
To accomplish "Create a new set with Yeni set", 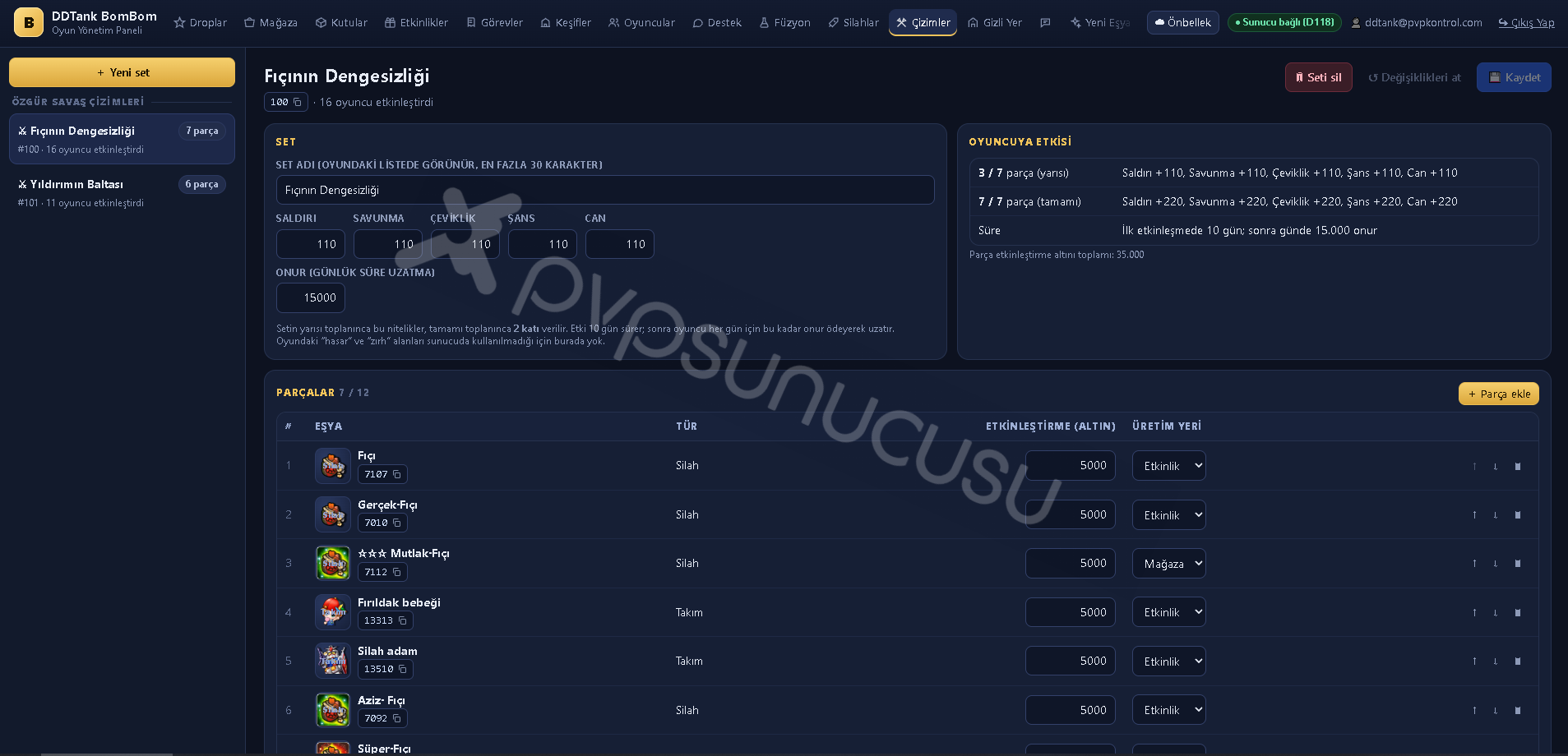I will pos(122,72).
